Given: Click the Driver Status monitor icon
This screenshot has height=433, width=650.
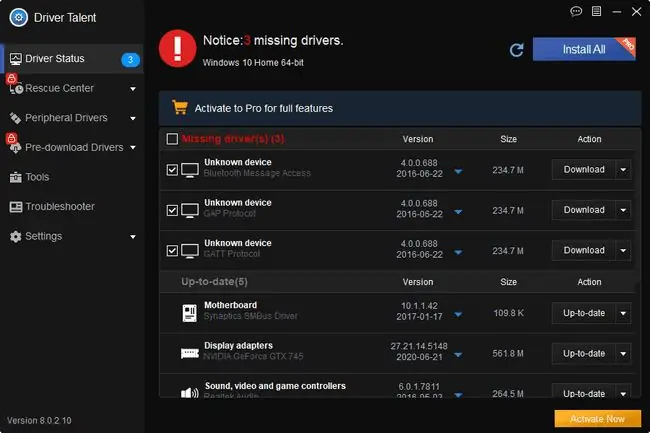Looking at the screenshot, I should pyautogui.click(x=15, y=59).
